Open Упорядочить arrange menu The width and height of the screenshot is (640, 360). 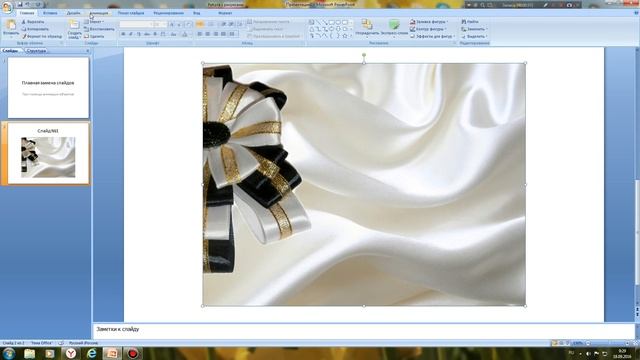tap(367, 28)
